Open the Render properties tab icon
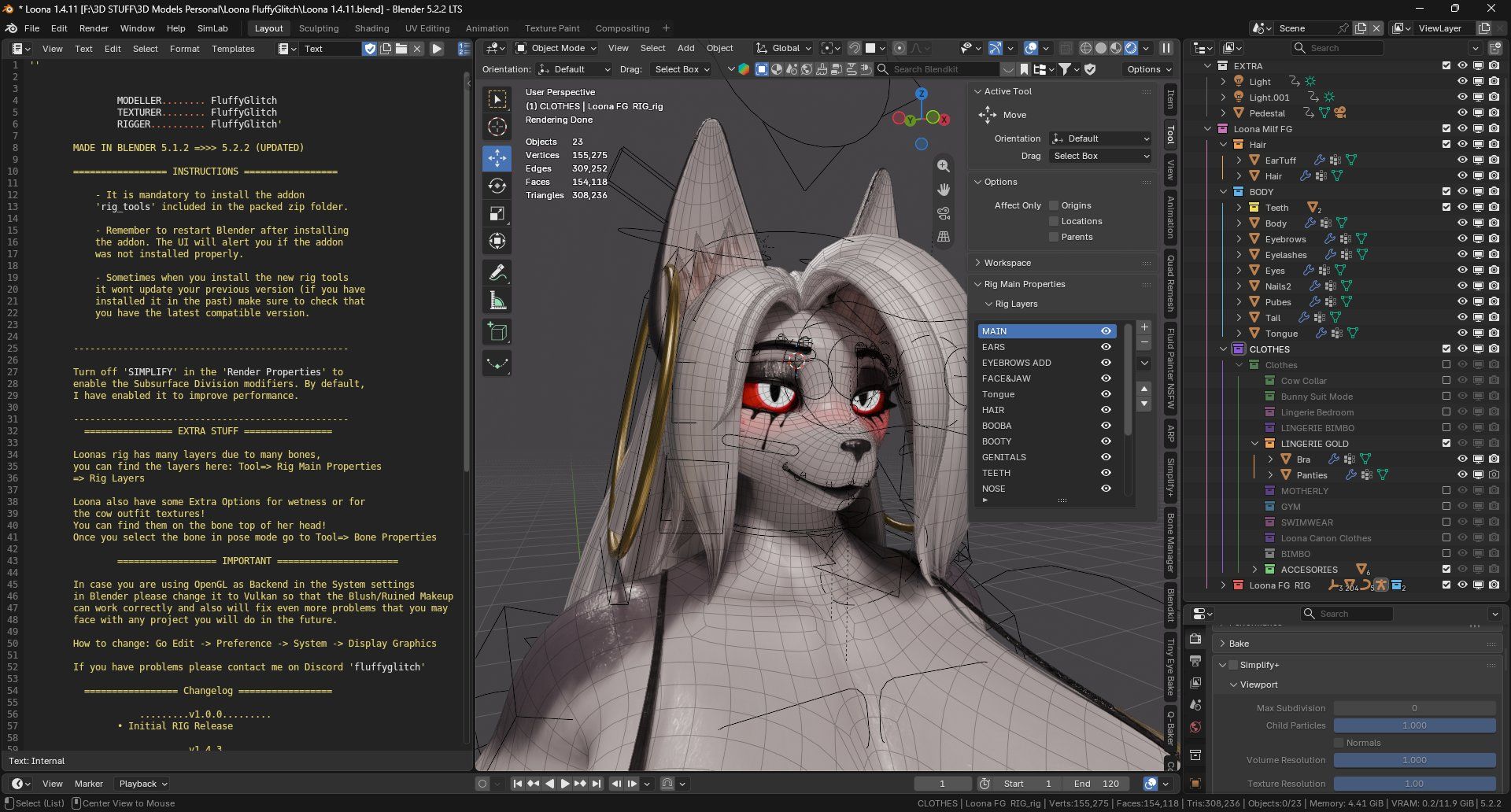The height and width of the screenshot is (812, 1511). 1195,639
